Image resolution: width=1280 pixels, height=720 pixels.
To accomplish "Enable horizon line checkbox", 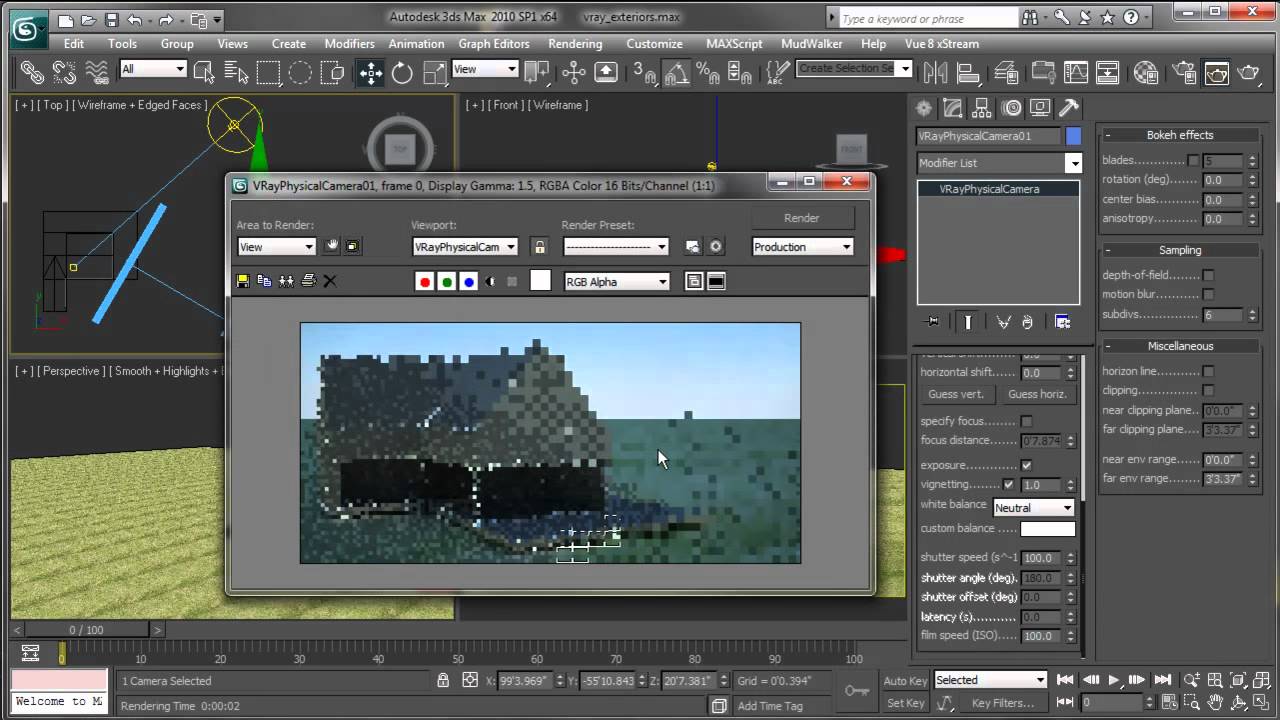I will click(x=1208, y=371).
